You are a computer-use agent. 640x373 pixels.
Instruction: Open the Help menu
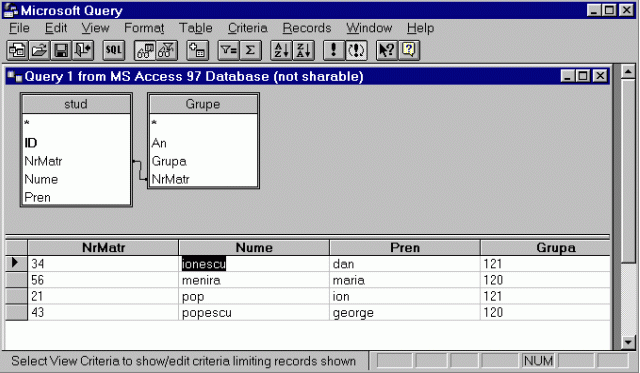(x=420, y=28)
